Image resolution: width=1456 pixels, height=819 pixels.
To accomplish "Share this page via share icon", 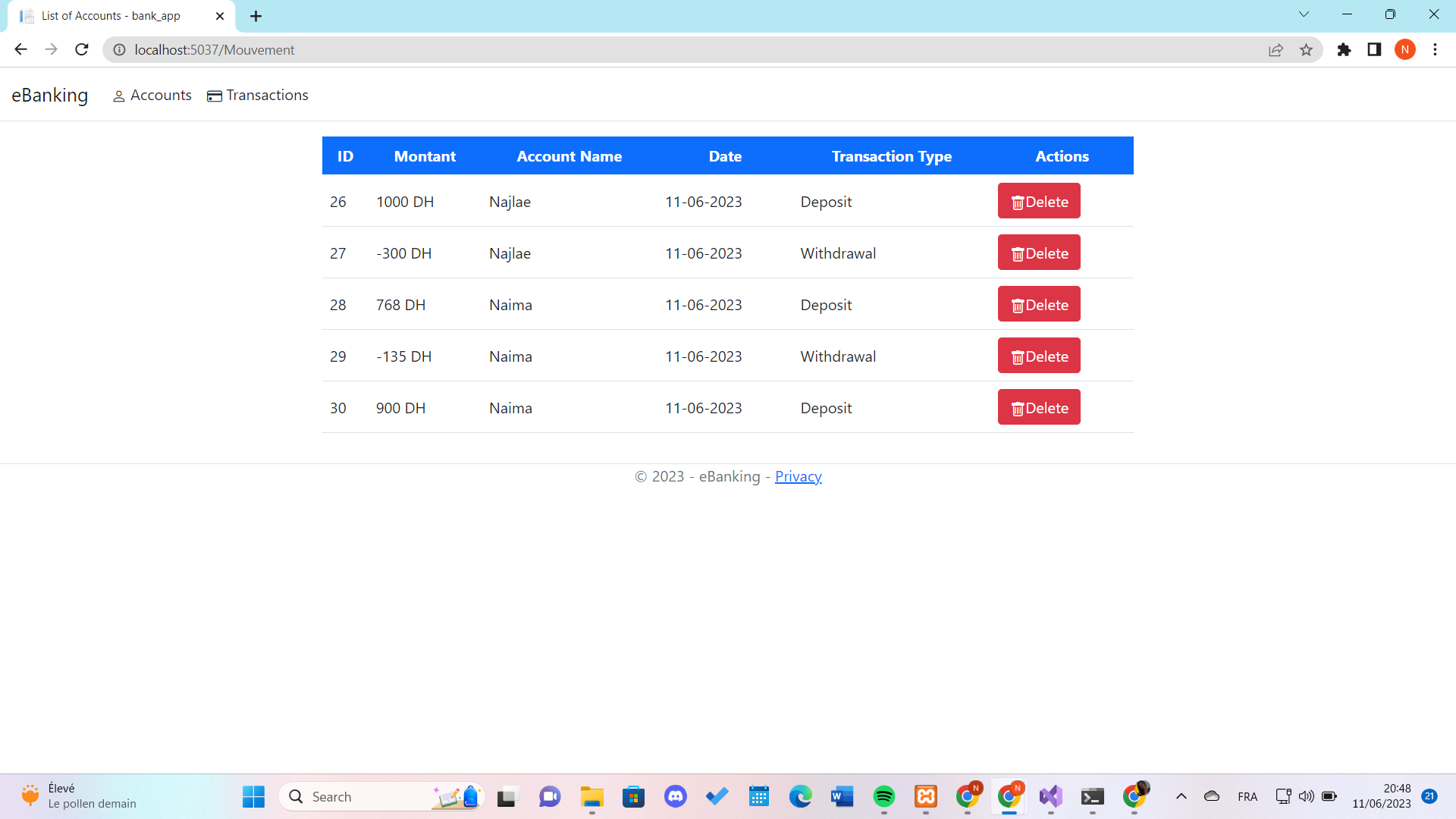I will click(1276, 49).
